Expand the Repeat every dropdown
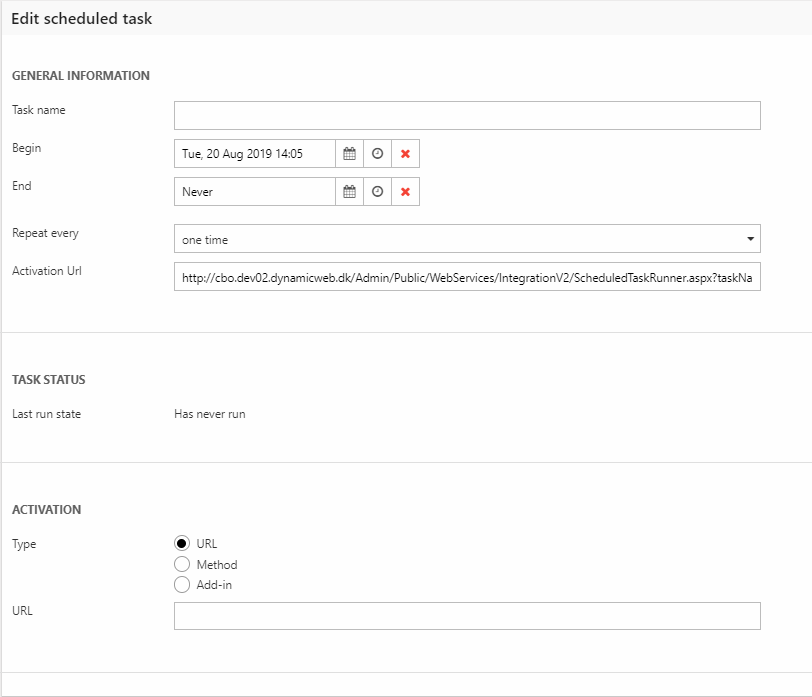The width and height of the screenshot is (812, 697). point(467,239)
